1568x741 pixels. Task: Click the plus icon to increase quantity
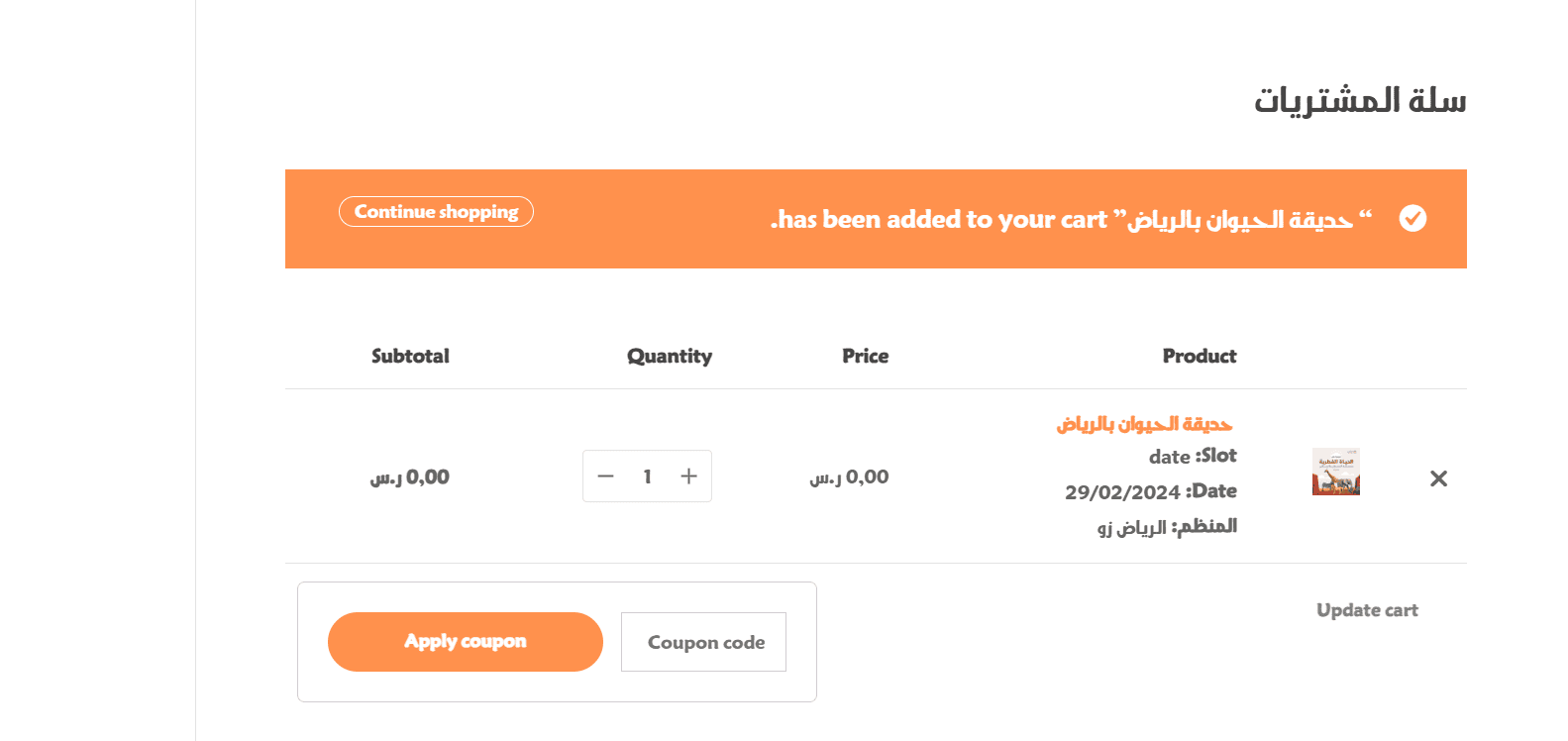tap(689, 476)
